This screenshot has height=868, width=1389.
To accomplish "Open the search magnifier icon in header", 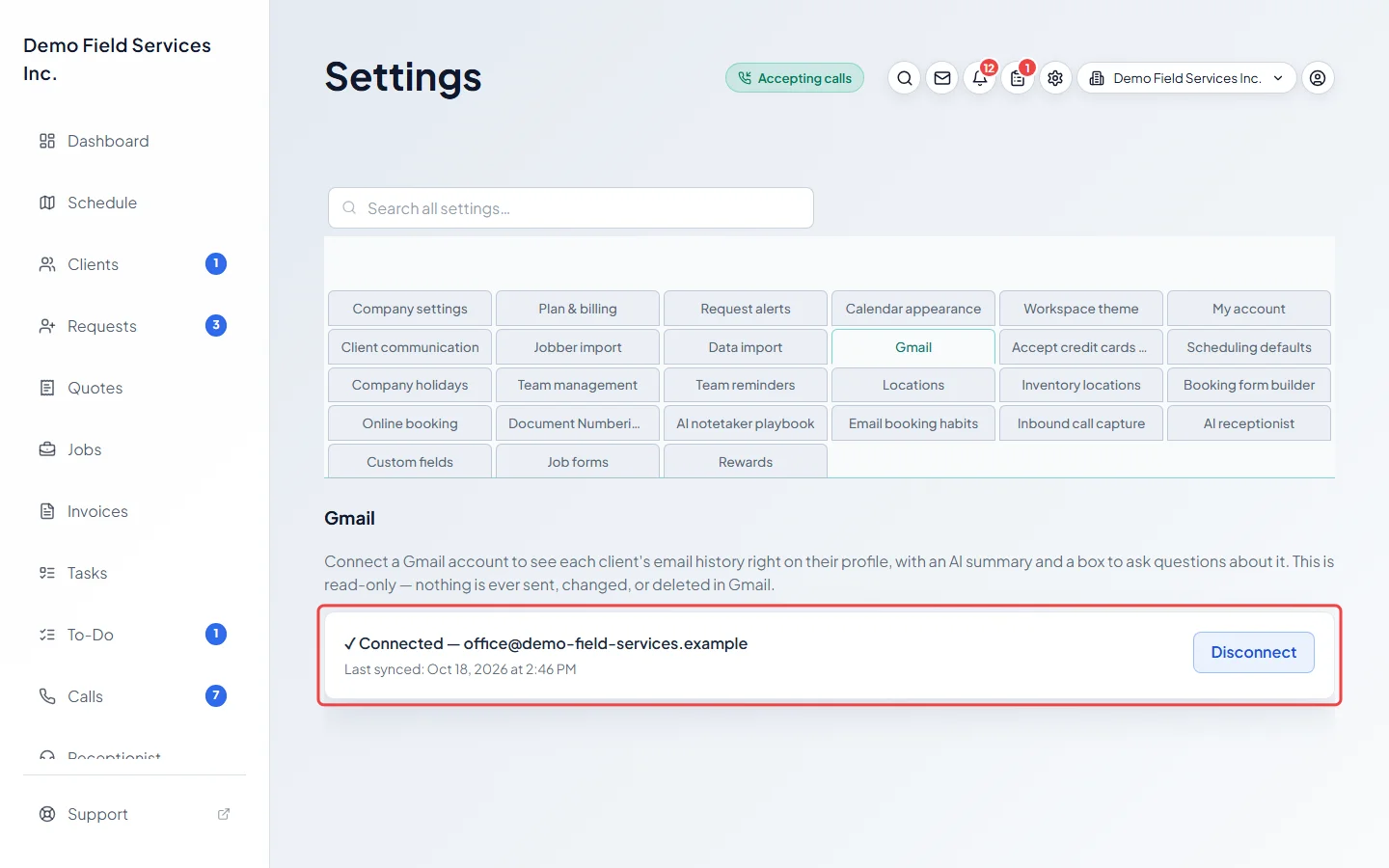I will click(x=904, y=78).
